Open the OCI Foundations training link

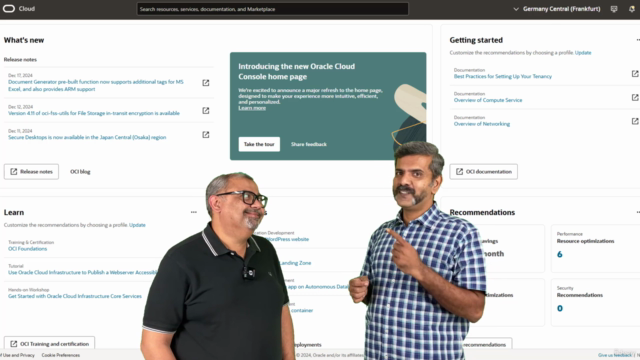[x=27, y=249]
